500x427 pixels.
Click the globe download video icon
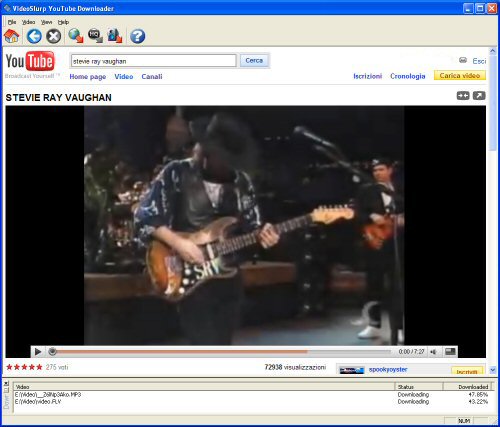[x=76, y=36]
